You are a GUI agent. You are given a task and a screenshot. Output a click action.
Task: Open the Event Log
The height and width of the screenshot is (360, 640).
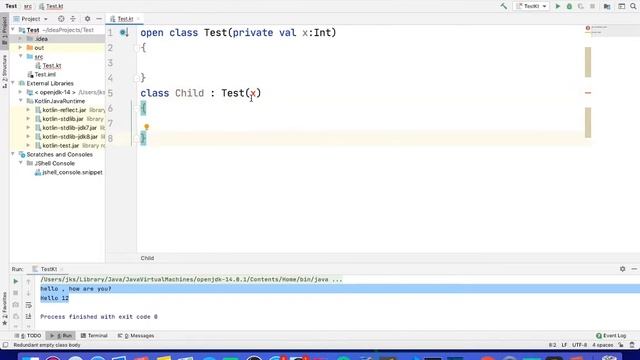(x=611, y=336)
